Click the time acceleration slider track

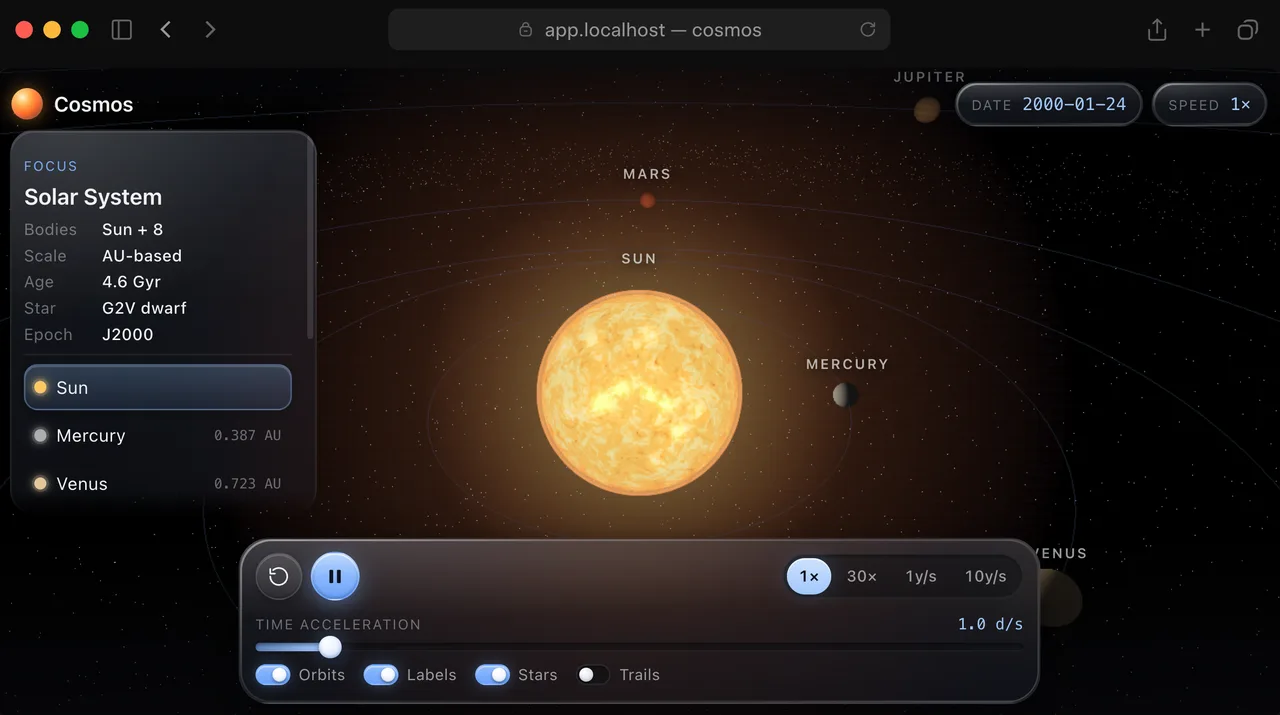click(x=640, y=647)
